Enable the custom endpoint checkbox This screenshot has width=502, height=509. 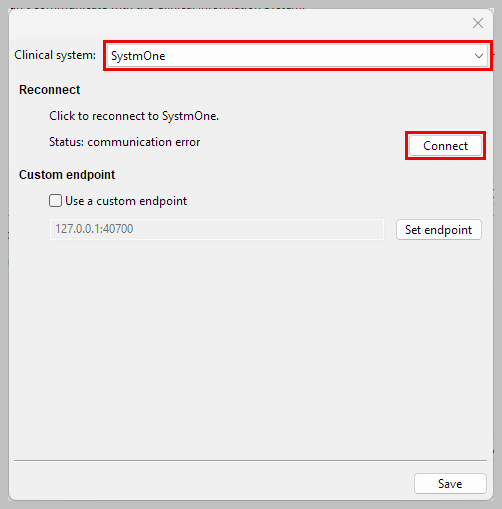(55, 201)
